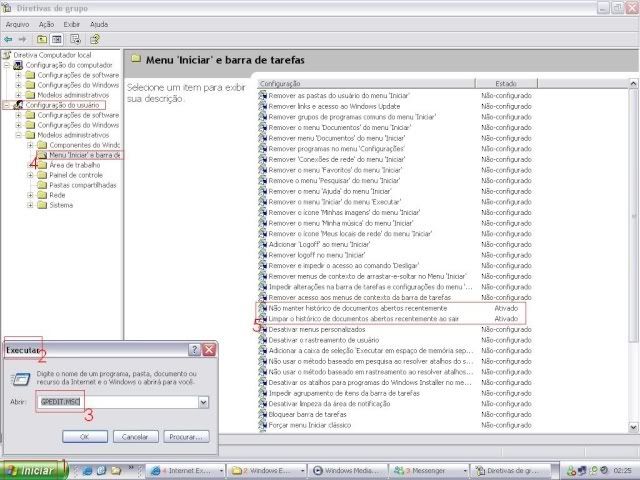This screenshot has width=640, height=480.
Task: Open the Abrir combo box dropdown
Action: coord(203,402)
